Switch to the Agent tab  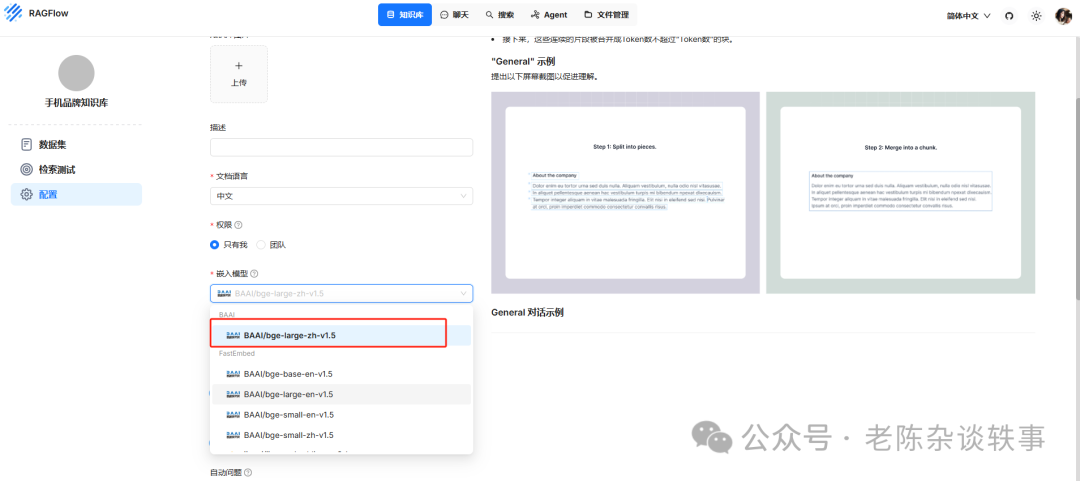[x=549, y=14]
